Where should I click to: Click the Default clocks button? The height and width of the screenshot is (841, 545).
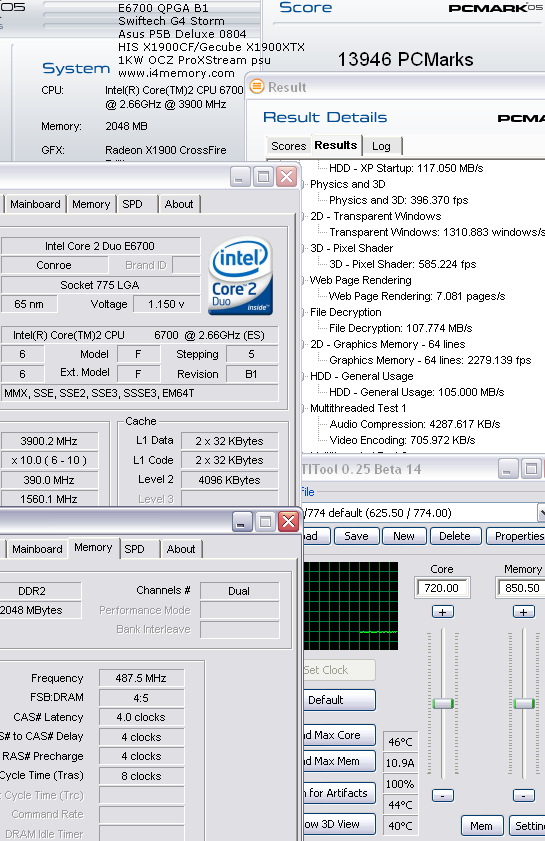click(339, 700)
